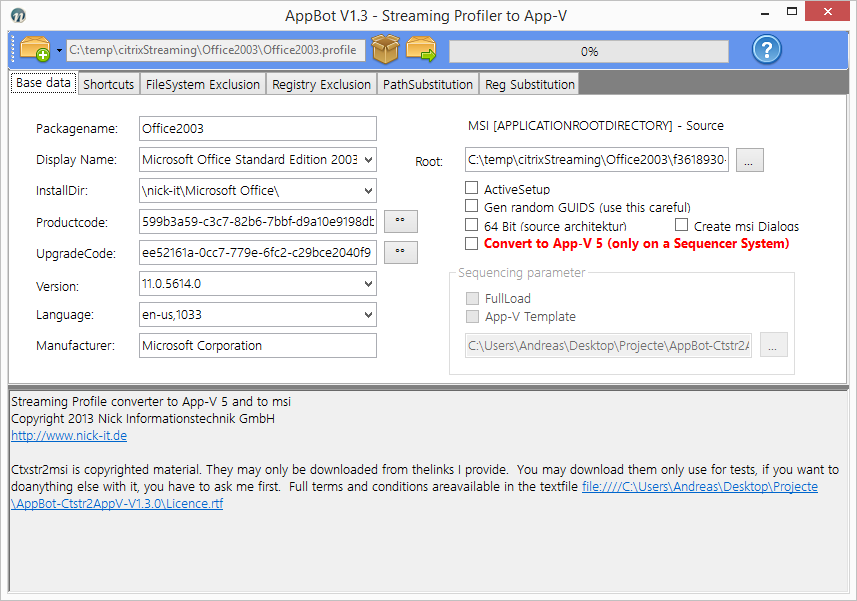
Task: Enable 64 Bit source architecture checkbox
Action: (x=471, y=225)
